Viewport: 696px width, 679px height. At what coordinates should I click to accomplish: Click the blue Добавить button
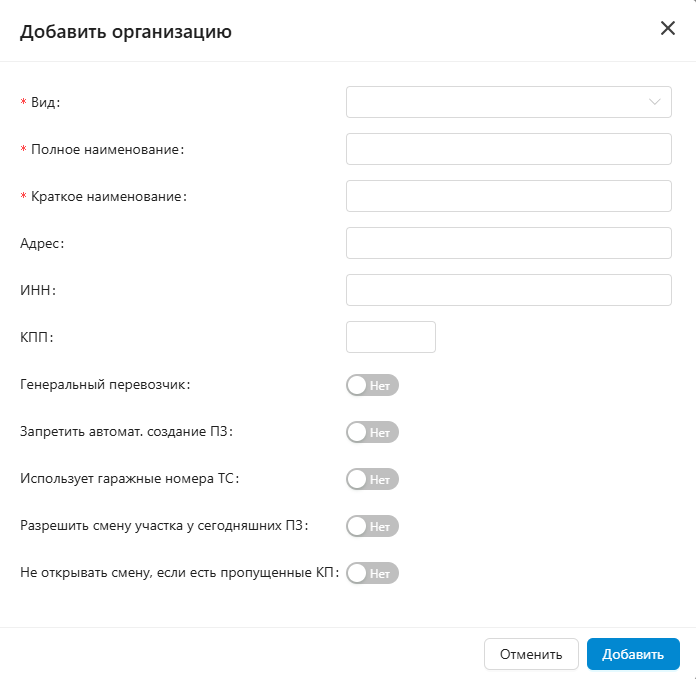pyautogui.click(x=633, y=654)
